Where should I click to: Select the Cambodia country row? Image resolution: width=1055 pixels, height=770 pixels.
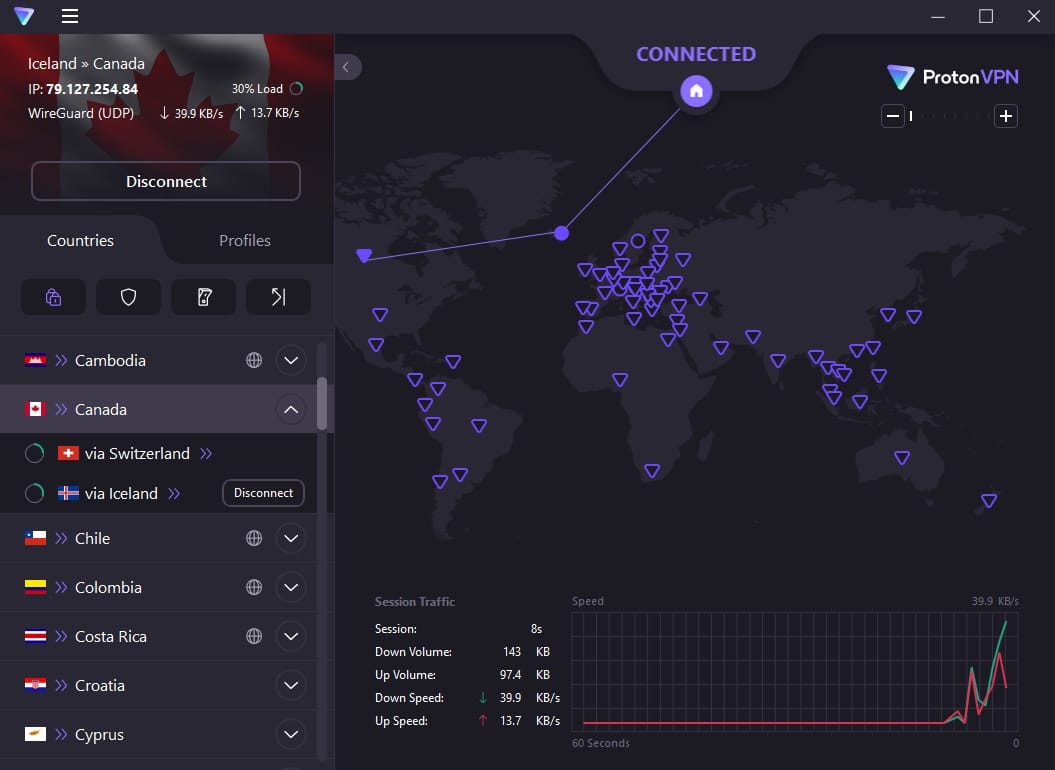coord(158,360)
